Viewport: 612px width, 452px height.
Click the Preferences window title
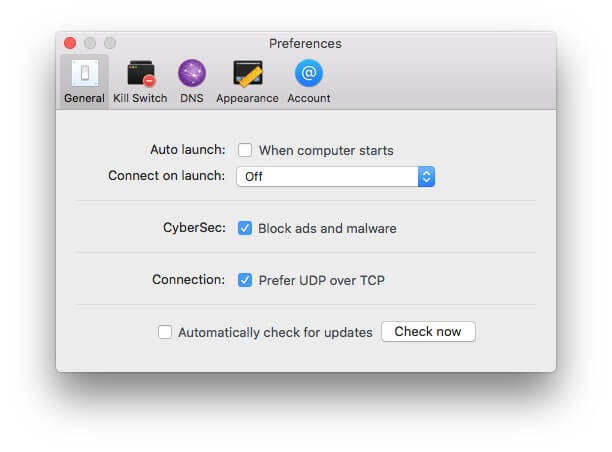click(x=305, y=43)
